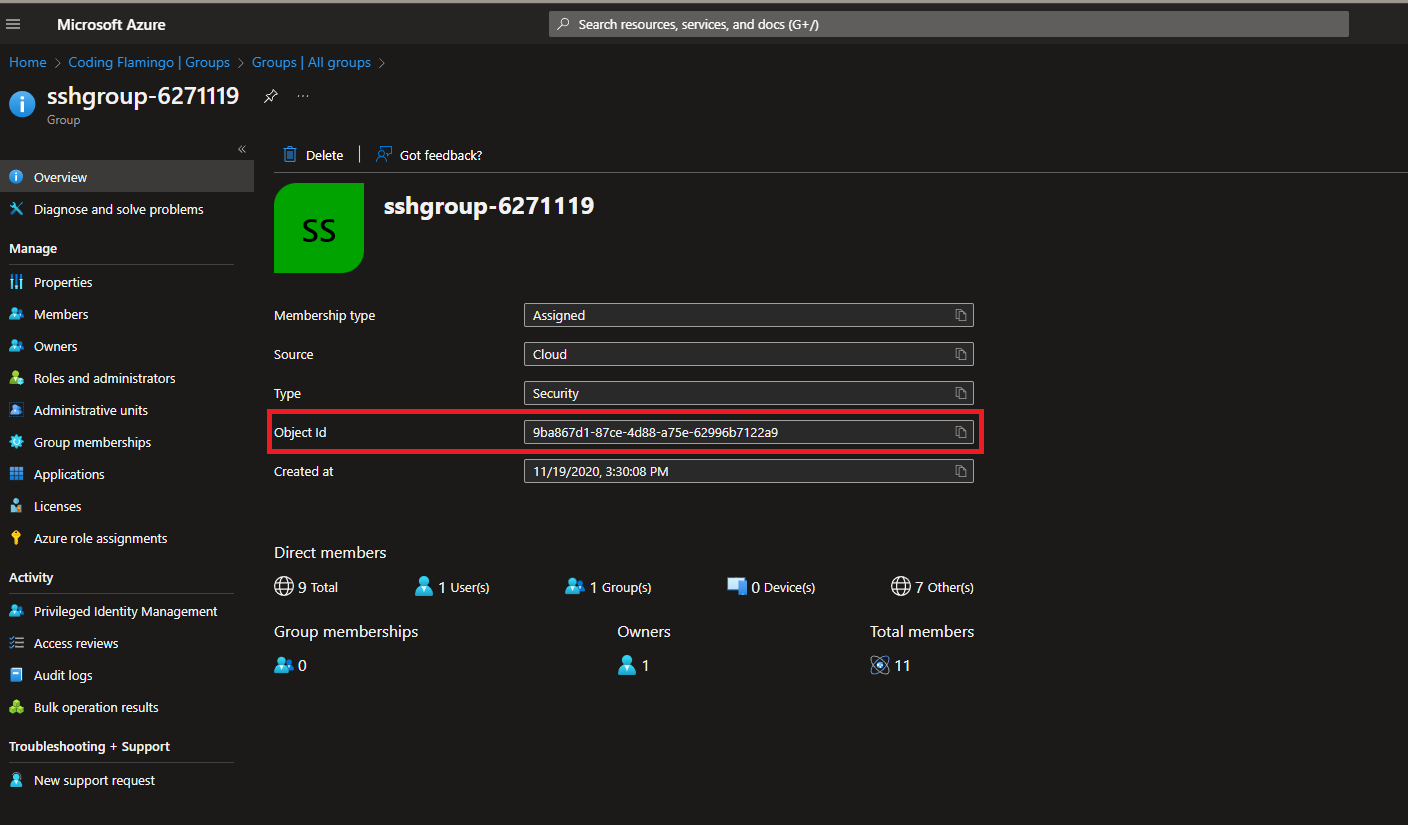Click the Access reviews icon

[x=16, y=643]
